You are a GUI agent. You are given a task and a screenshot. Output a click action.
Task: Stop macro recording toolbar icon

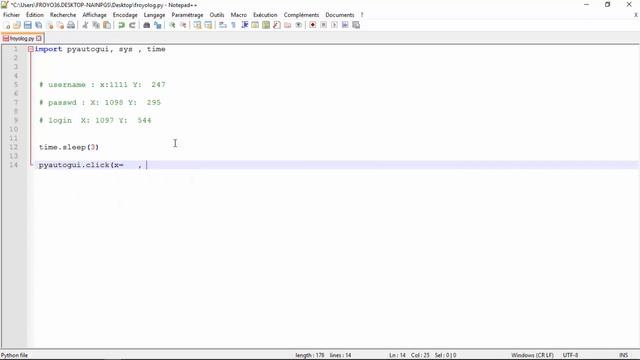323,25
